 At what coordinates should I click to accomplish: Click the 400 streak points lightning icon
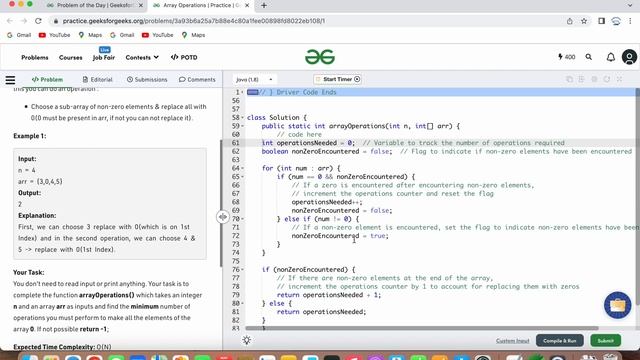567,57
